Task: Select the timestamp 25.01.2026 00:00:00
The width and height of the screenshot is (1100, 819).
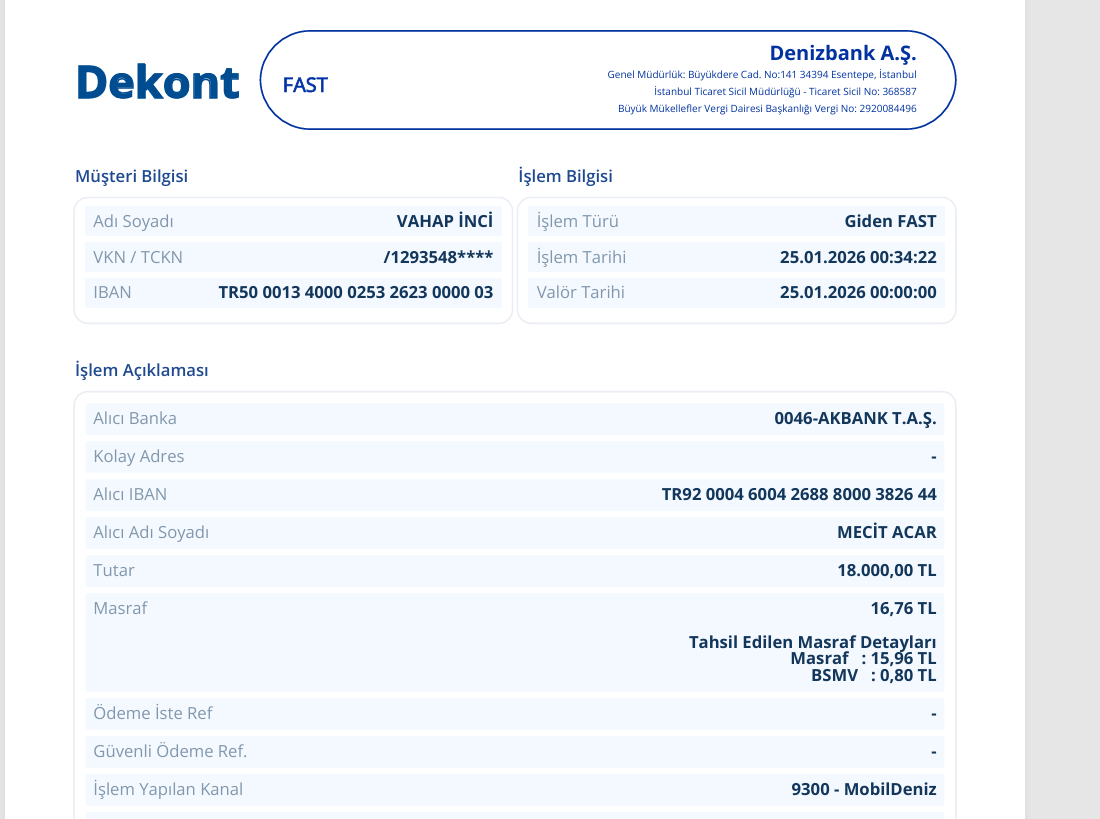Action: [x=858, y=292]
